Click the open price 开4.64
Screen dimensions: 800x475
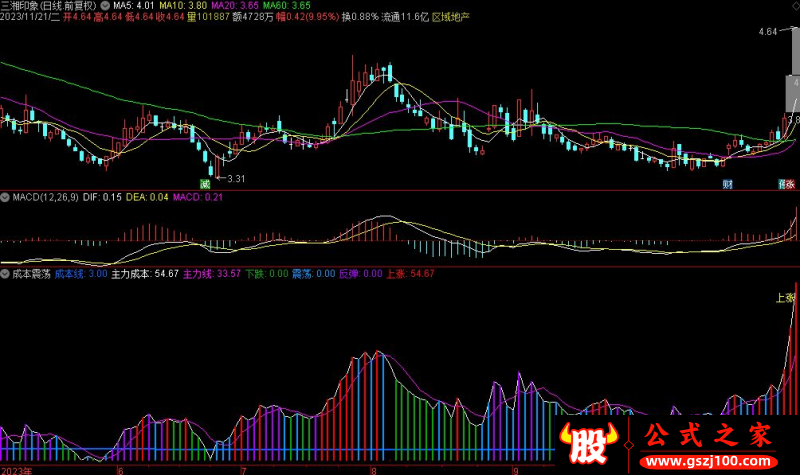point(77,17)
